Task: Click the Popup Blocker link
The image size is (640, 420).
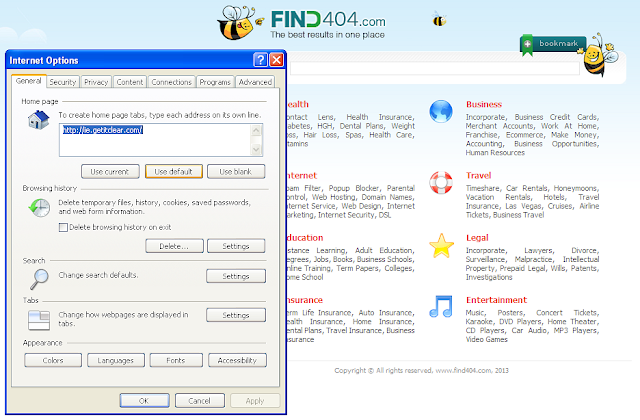Action: pos(351,188)
